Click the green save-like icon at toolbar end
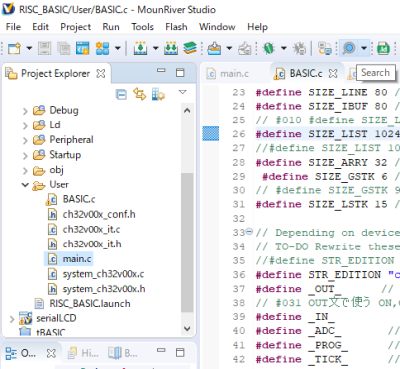This screenshot has width=400, height=369. click(x=383, y=49)
